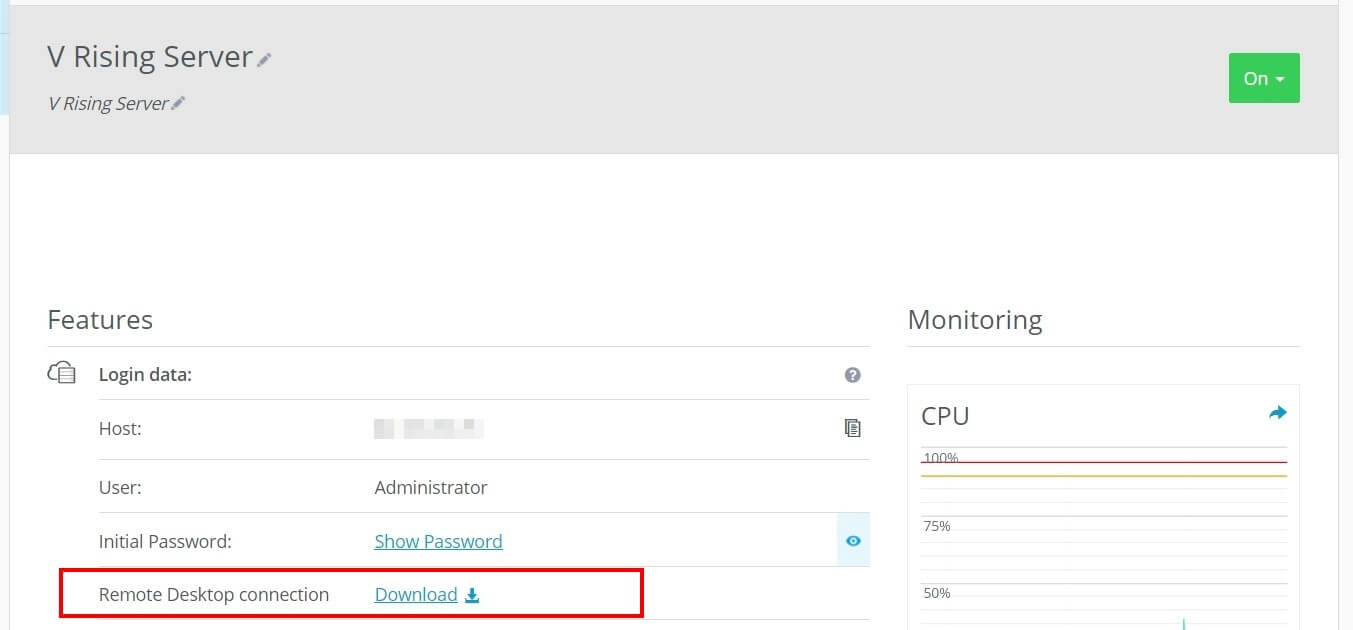1353x630 pixels.
Task: Click the 100% label on CPU chart
Action: 940,458
